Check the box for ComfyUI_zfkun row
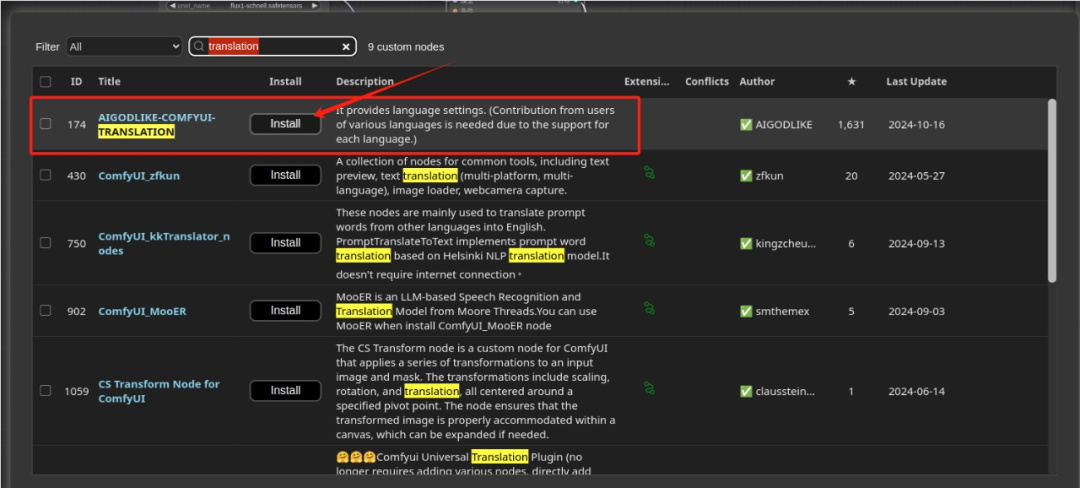This screenshot has width=1080, height=488. pos(45,175)
